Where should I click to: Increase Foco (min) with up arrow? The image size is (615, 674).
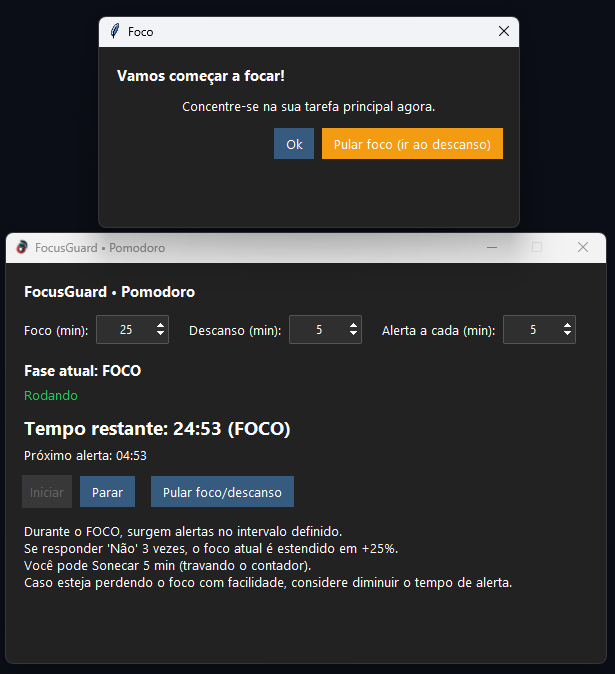point(160,325)
